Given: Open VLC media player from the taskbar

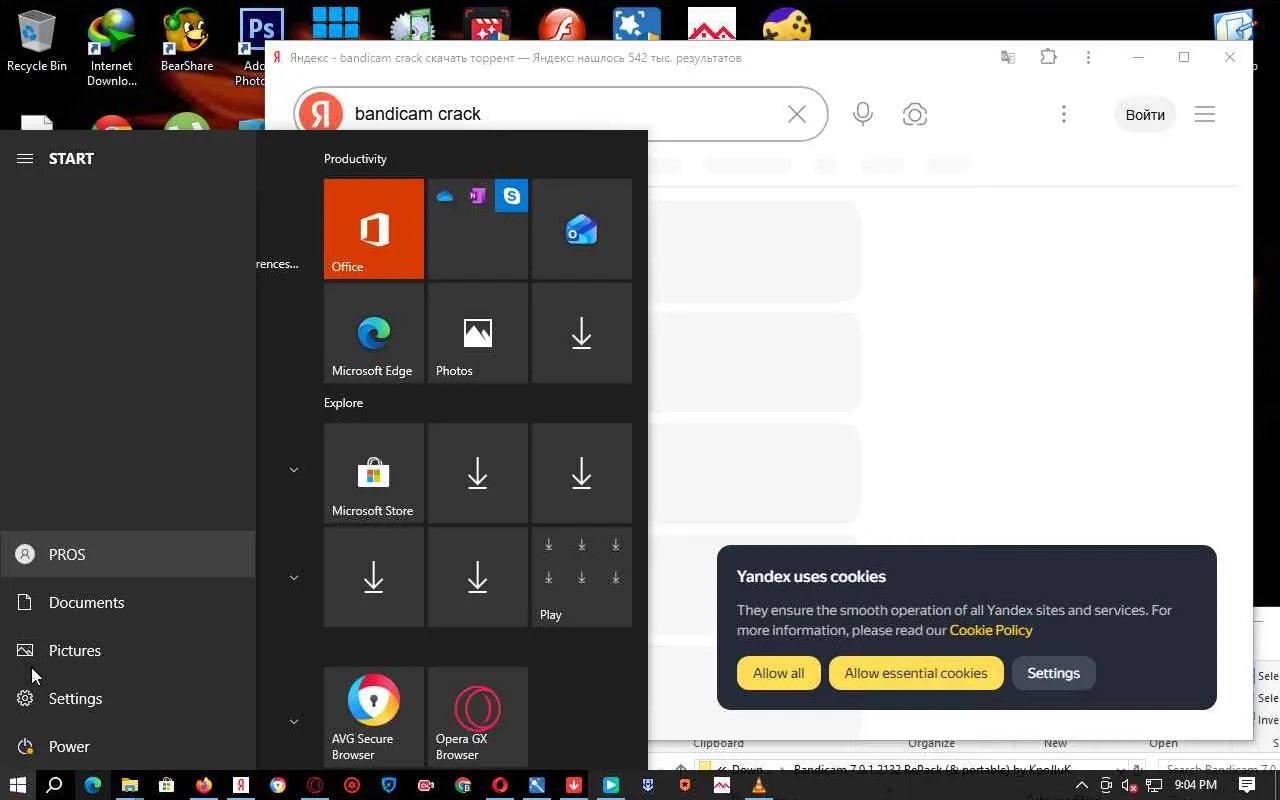Looking at the screenshot, I should pyautogui.click(x=759, y=785).
